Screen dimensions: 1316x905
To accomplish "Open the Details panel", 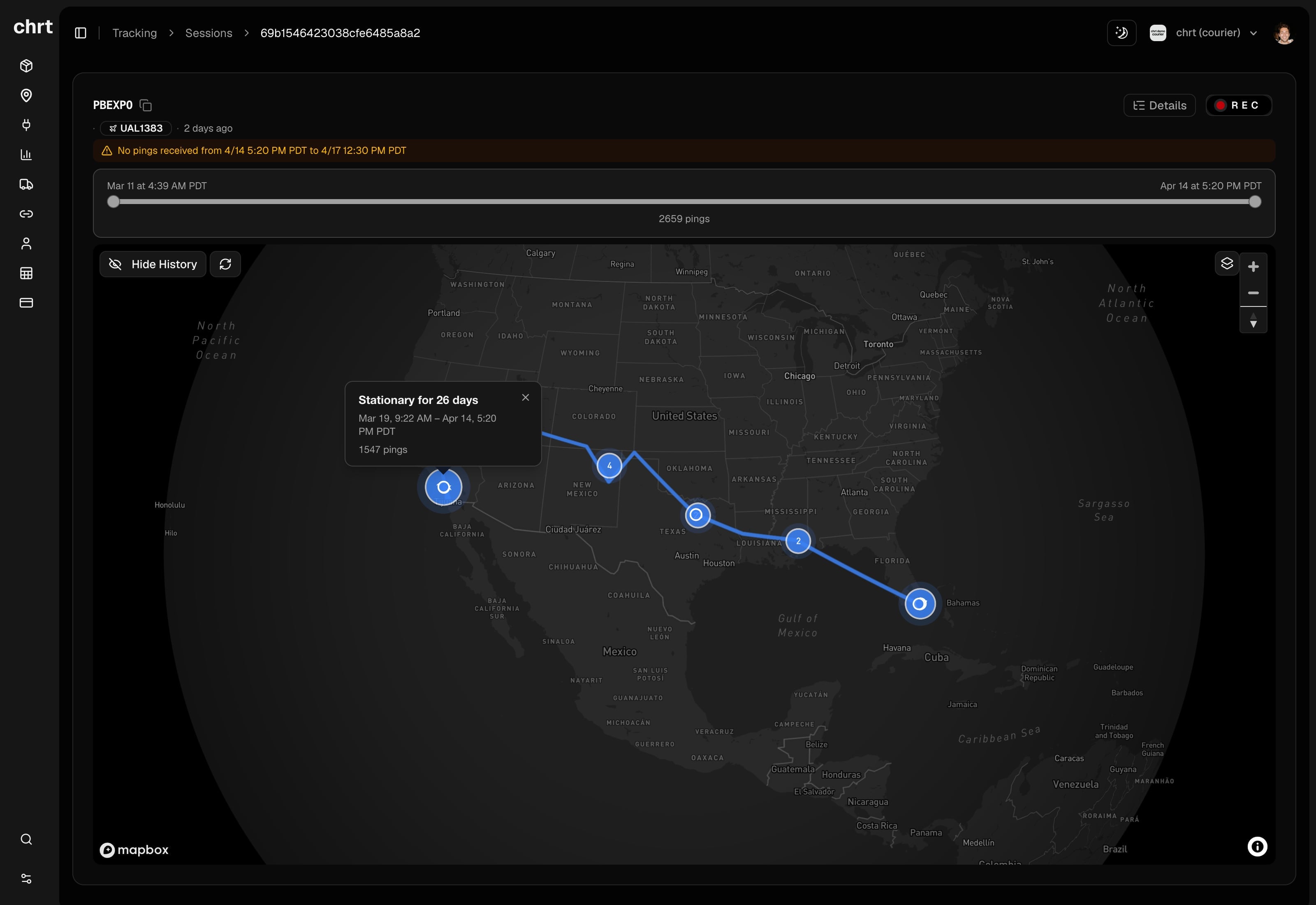I will pyautogui.click(x=1160, y=105).
